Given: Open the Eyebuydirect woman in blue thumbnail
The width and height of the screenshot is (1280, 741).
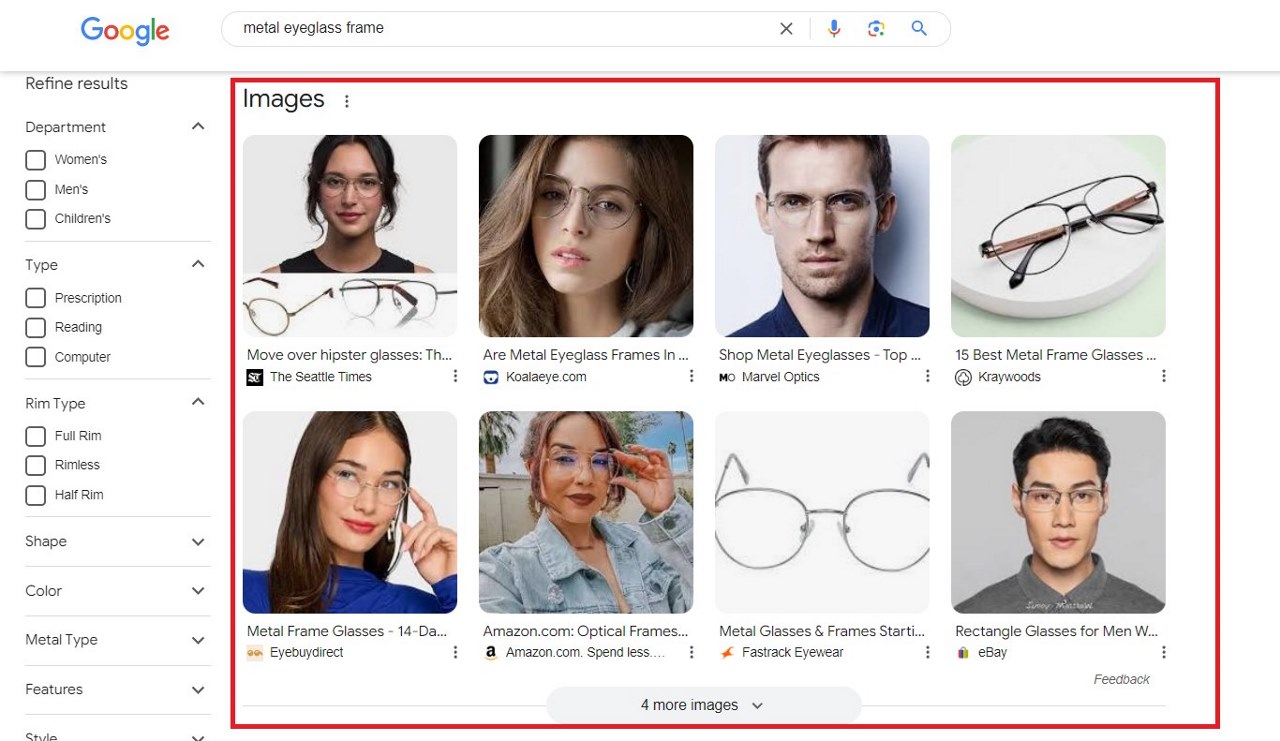Looking at the screenshot, I should point(350,512).
